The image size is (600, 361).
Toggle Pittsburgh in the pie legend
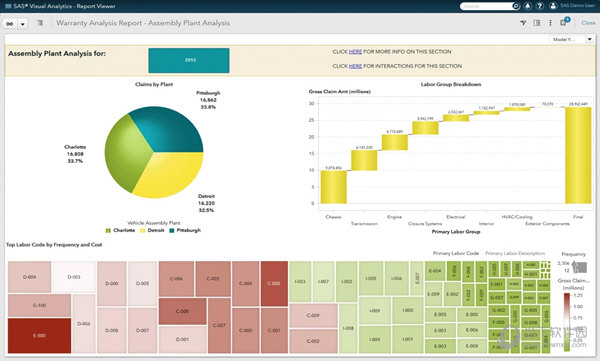(x=185, y=230)
